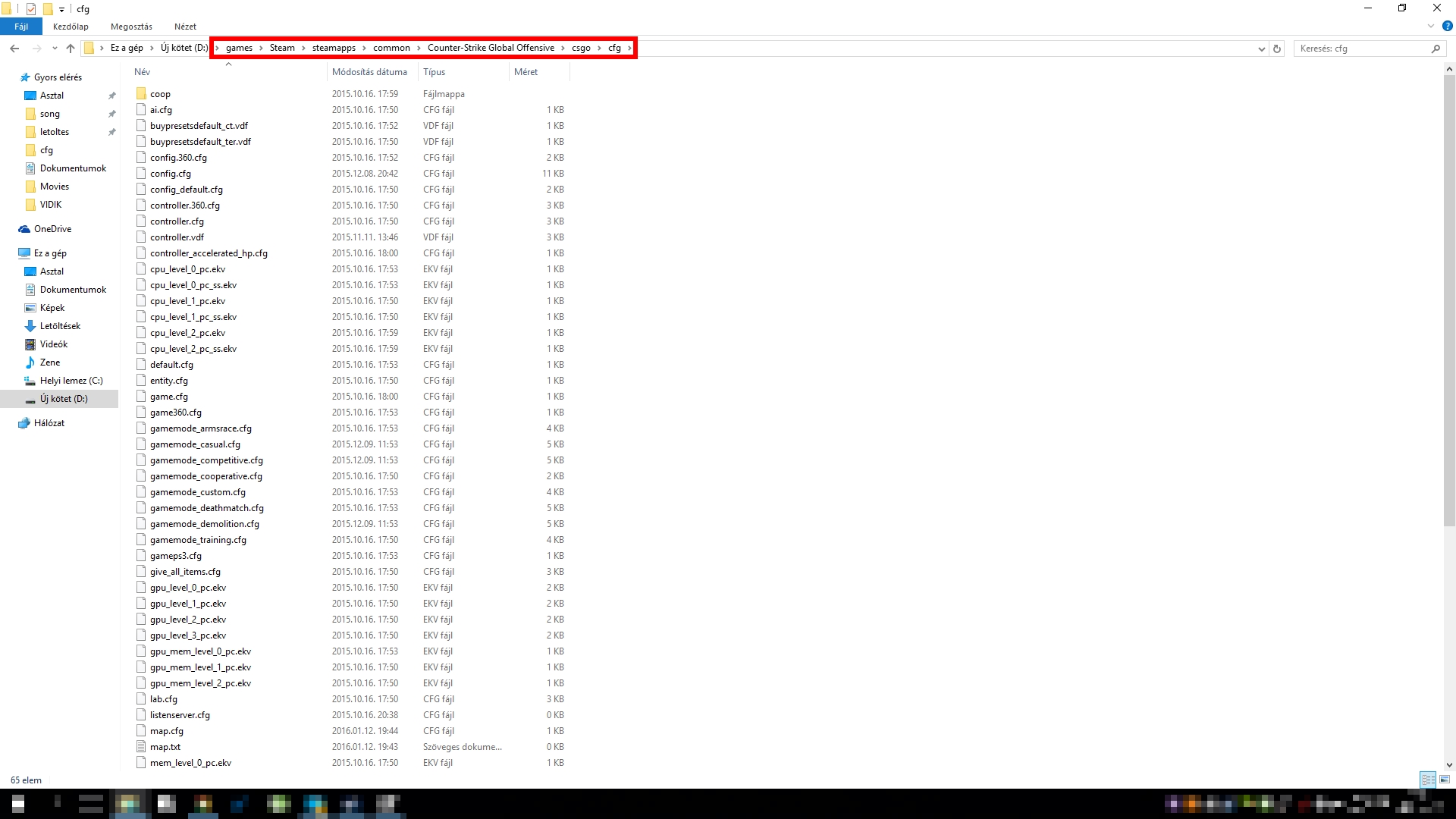Image resolution: width=1456 pixels, height=819 pixels.
Task: Click the vertical scrollbar down arrow
Action: pyautogui.click(x=1449, y=765)
